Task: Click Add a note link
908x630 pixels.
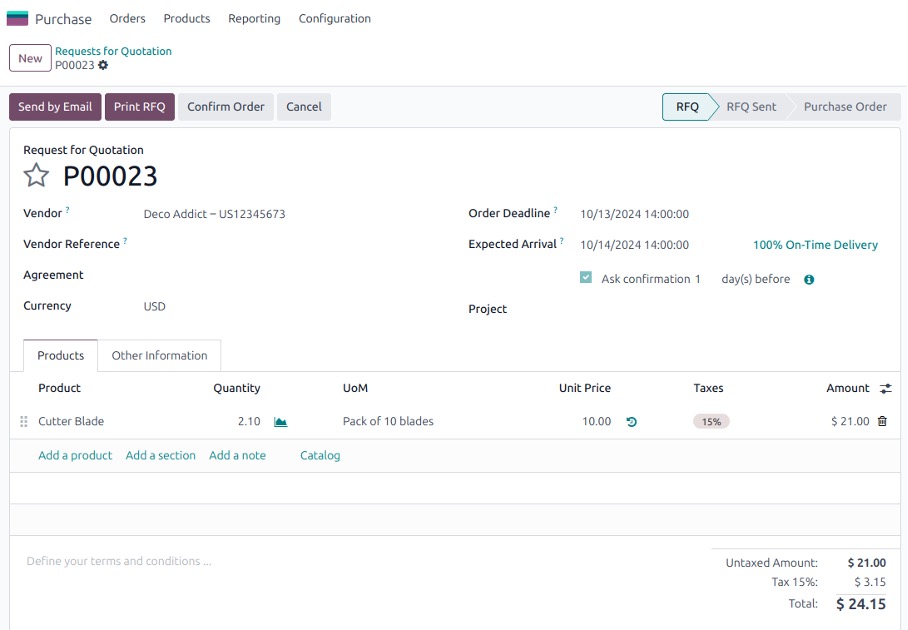Action: [x=237, y=456]
